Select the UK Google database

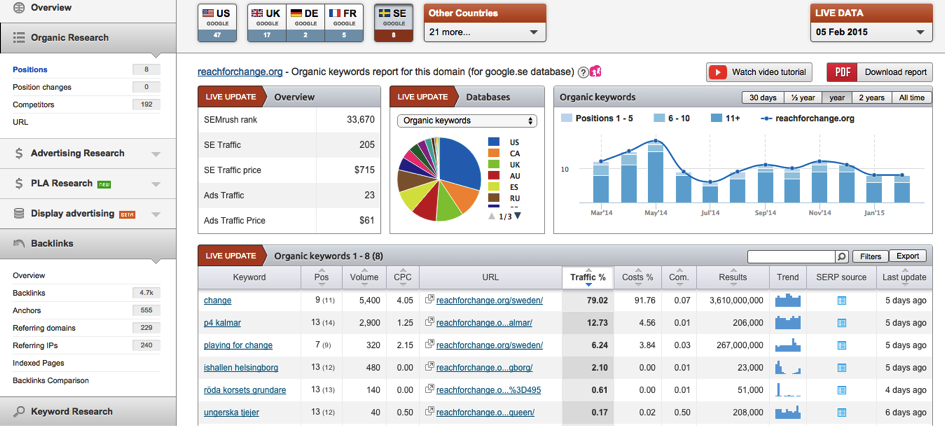pyautogui.click(x=267, y=23)
